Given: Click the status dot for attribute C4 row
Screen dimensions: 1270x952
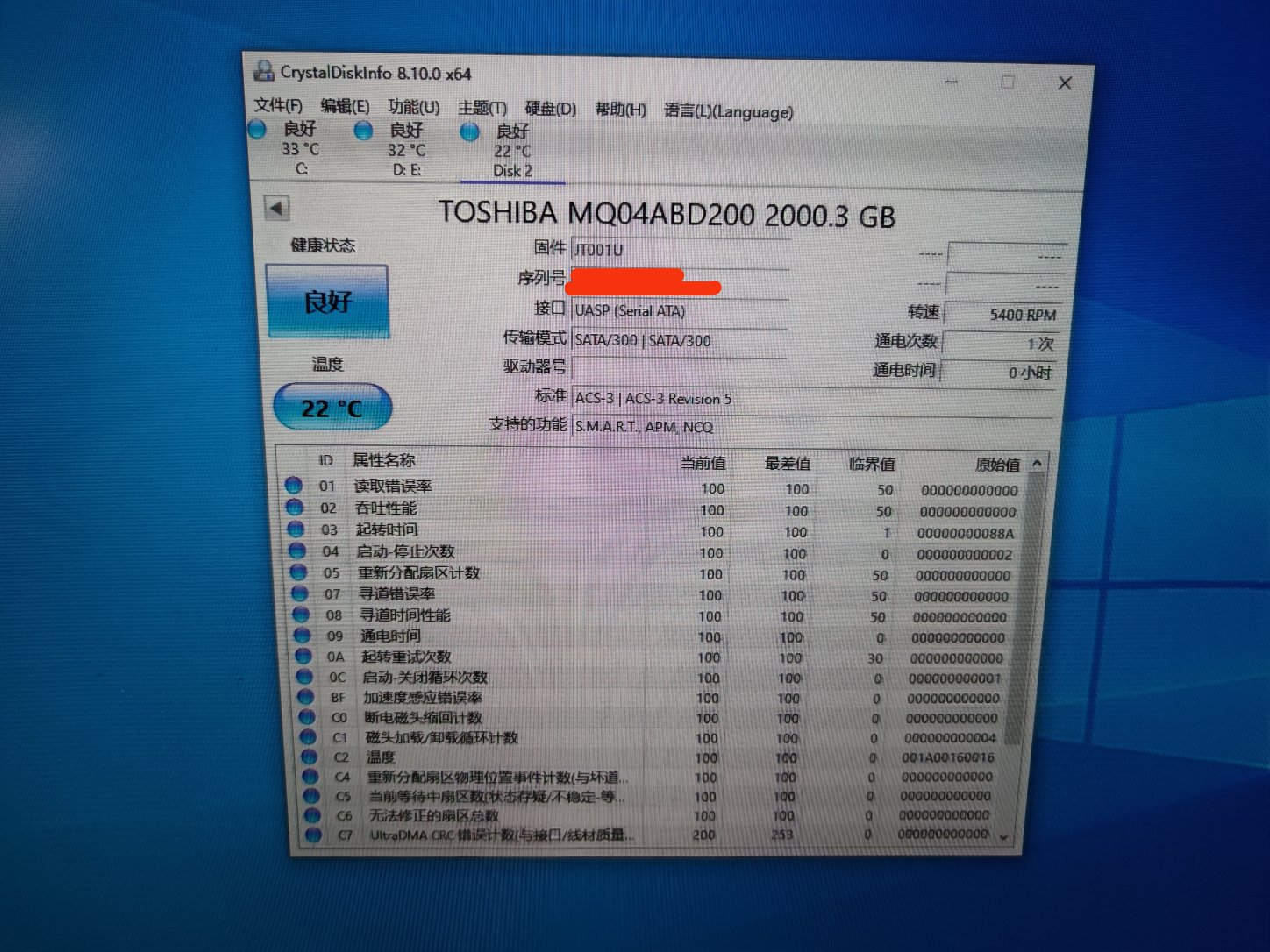Looking at the screenshot, I should tap(310, 777).
